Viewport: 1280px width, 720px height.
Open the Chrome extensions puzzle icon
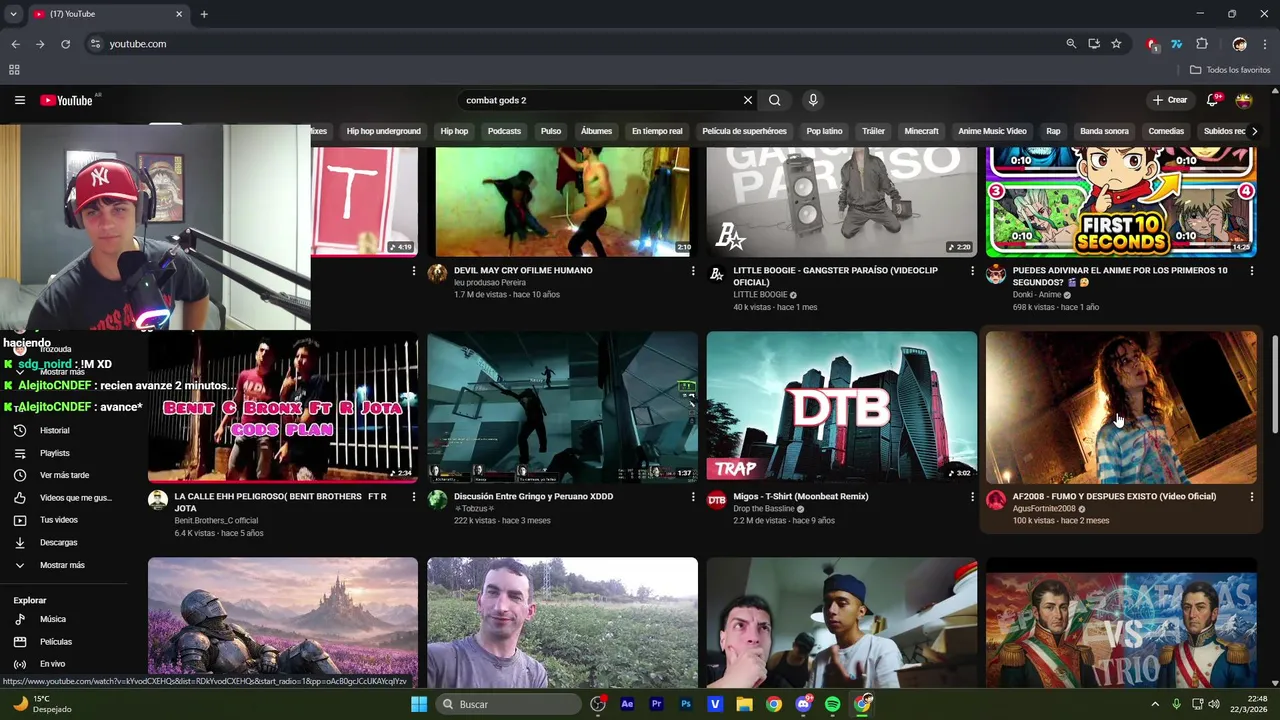1202,44
